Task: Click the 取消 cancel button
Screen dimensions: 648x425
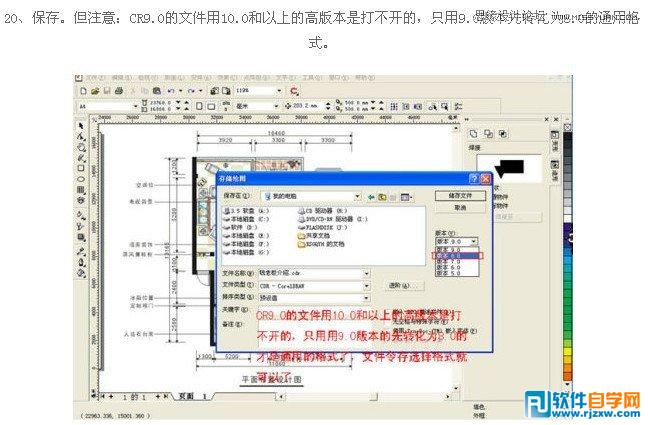Action: (x=460, y=208)
